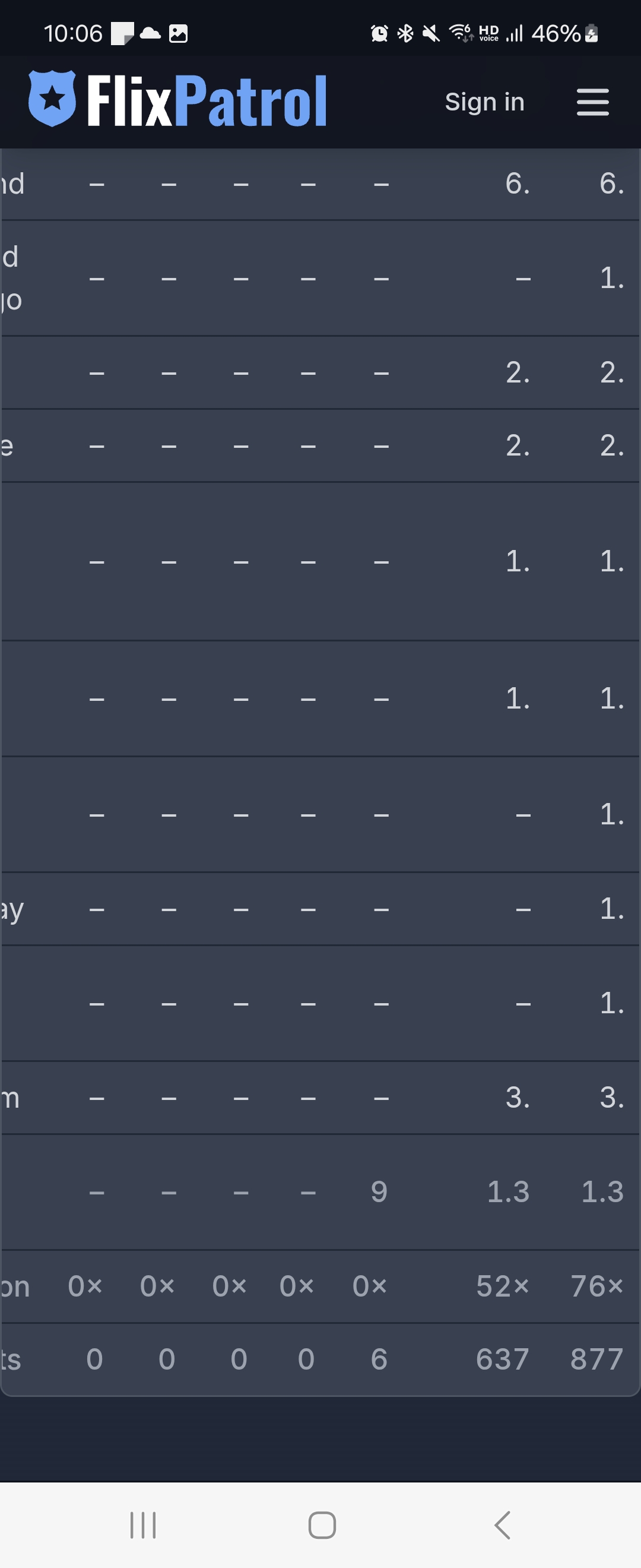
Task: Tap the FlixPatrol shield logo
Action: click(x=52, y=99)
